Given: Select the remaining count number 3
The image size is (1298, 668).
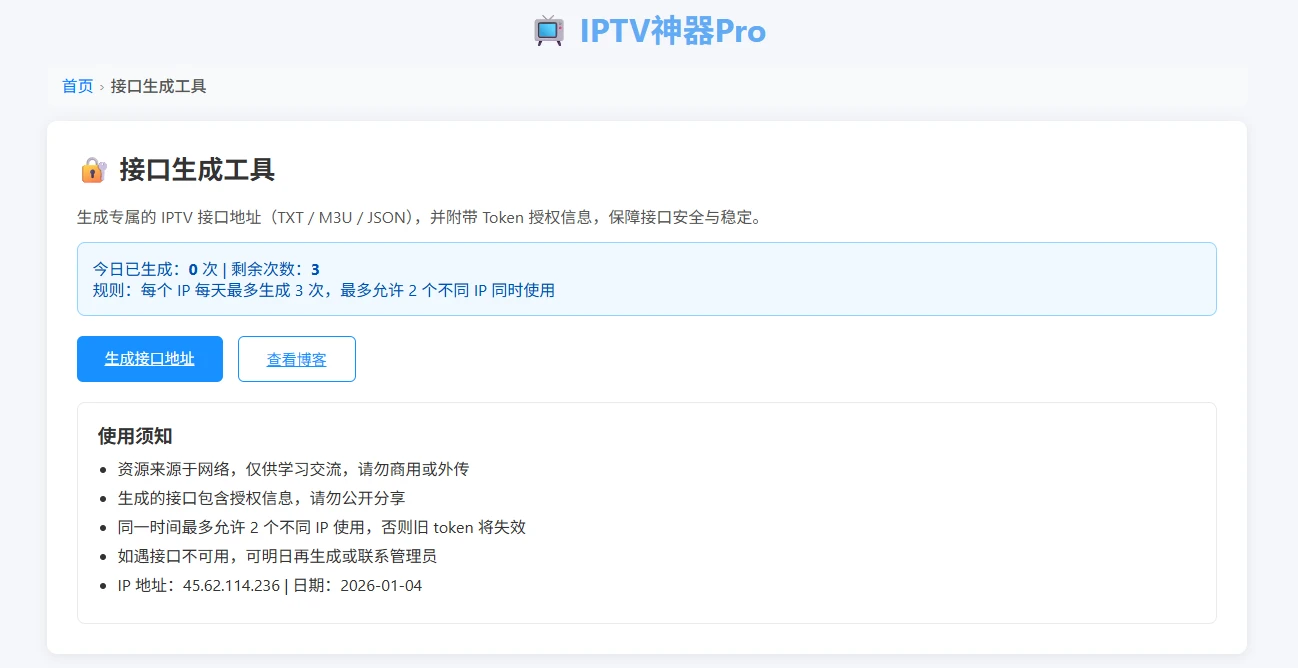Looking at the screenshot, I should pos(315,267).
